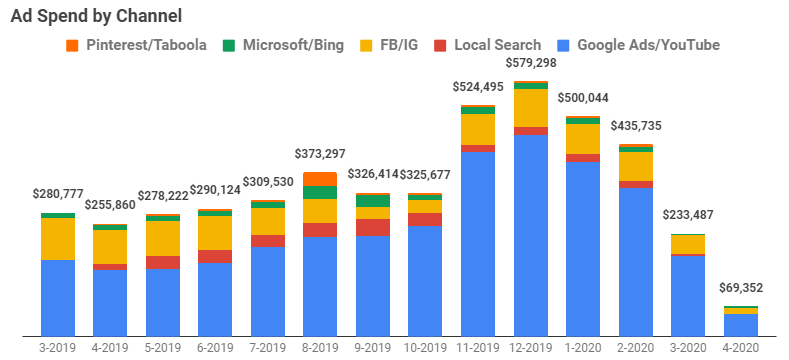The height and width of the screenshot is (360, 789).
Task: Click the 6-2019 axis label
Action: point(215,348)
